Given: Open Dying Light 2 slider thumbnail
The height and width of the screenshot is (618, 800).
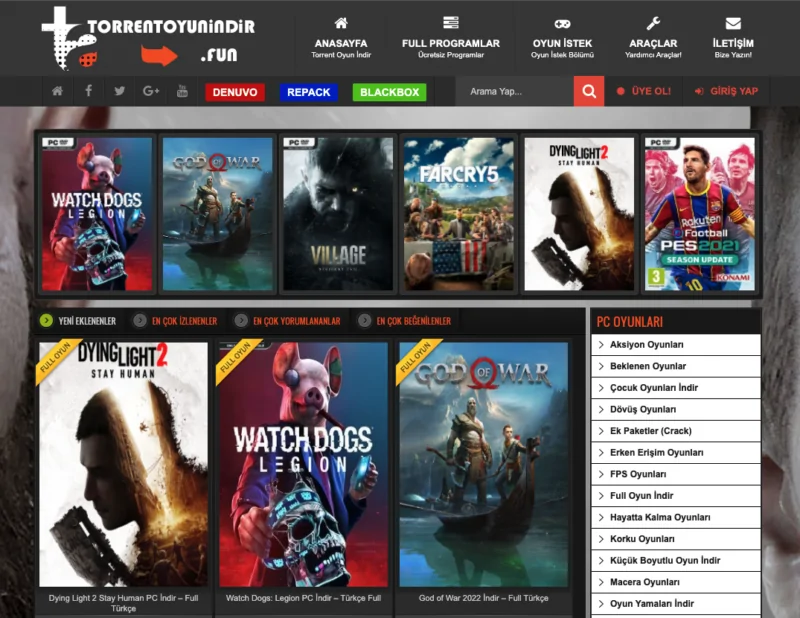Looking at the screenshot, I should [x=579, y=214].
